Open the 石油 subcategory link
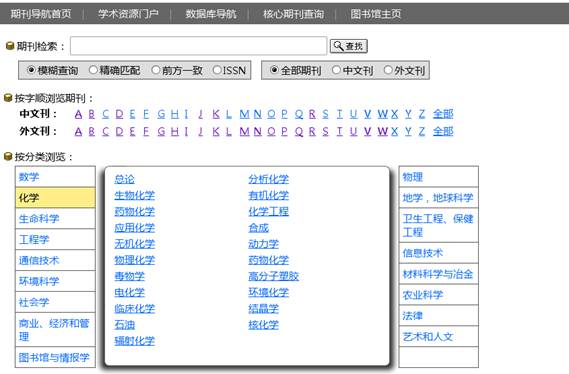This screenshot has width=569, height=374. pos(124,325)
